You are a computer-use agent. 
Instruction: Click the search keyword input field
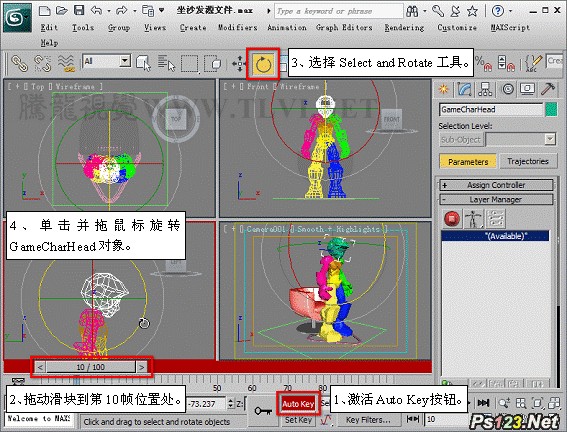click(338, 11)
